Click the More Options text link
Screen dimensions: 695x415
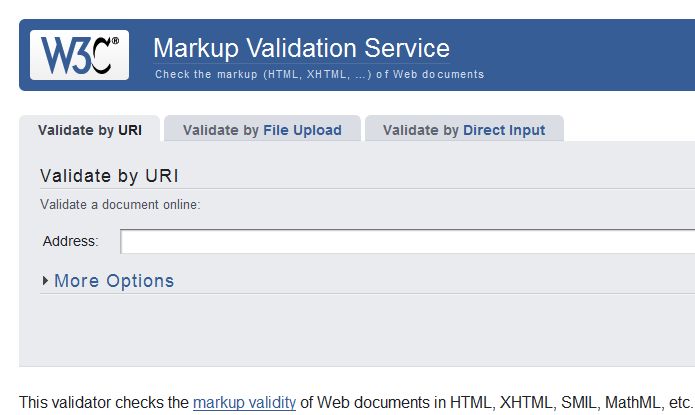pyautogui.click(x=114, y=281)
